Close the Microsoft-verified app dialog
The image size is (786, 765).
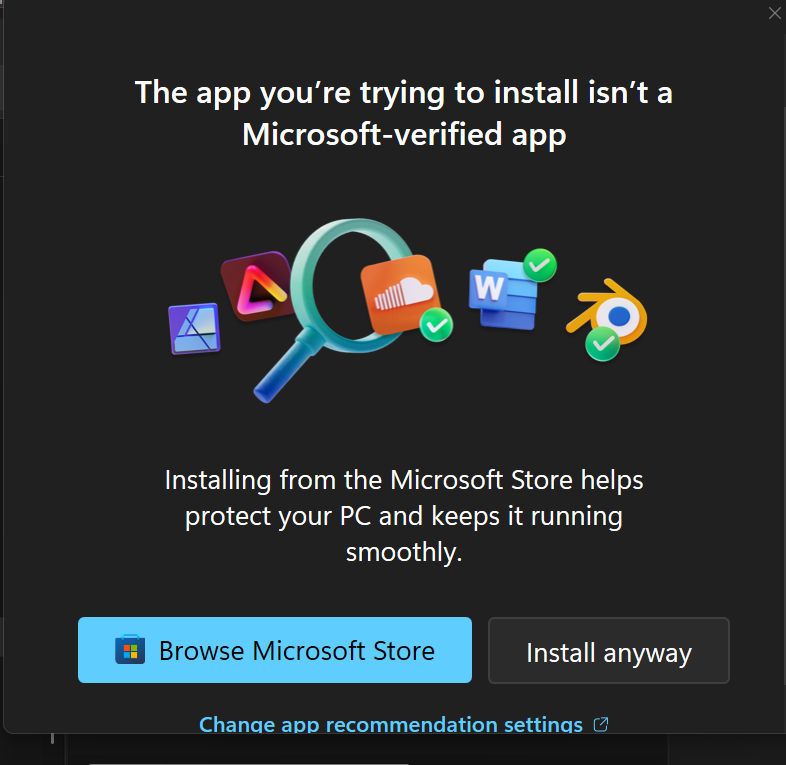click(x=774, y=13)
